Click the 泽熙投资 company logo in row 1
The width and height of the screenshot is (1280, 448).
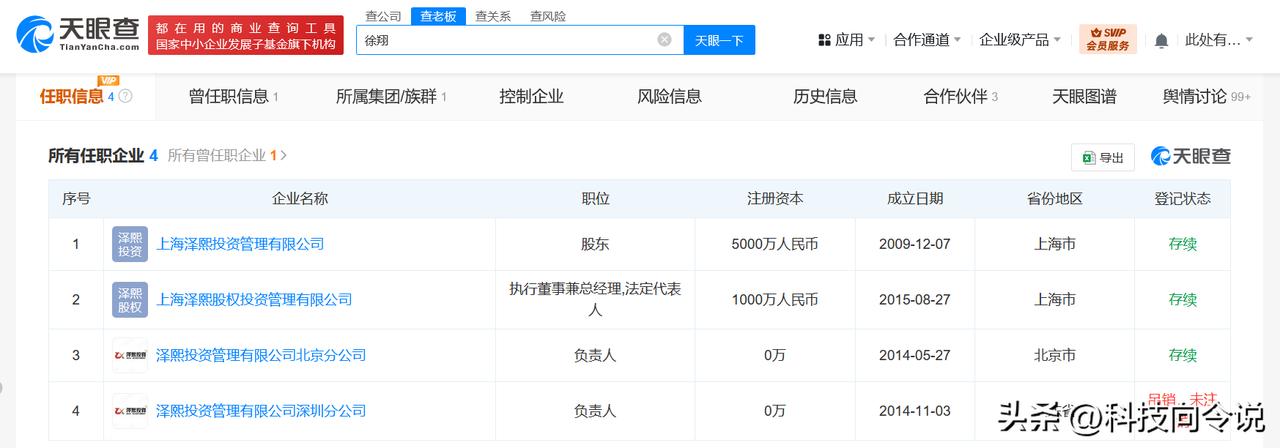pyautogui.click(x=130, y=244)
